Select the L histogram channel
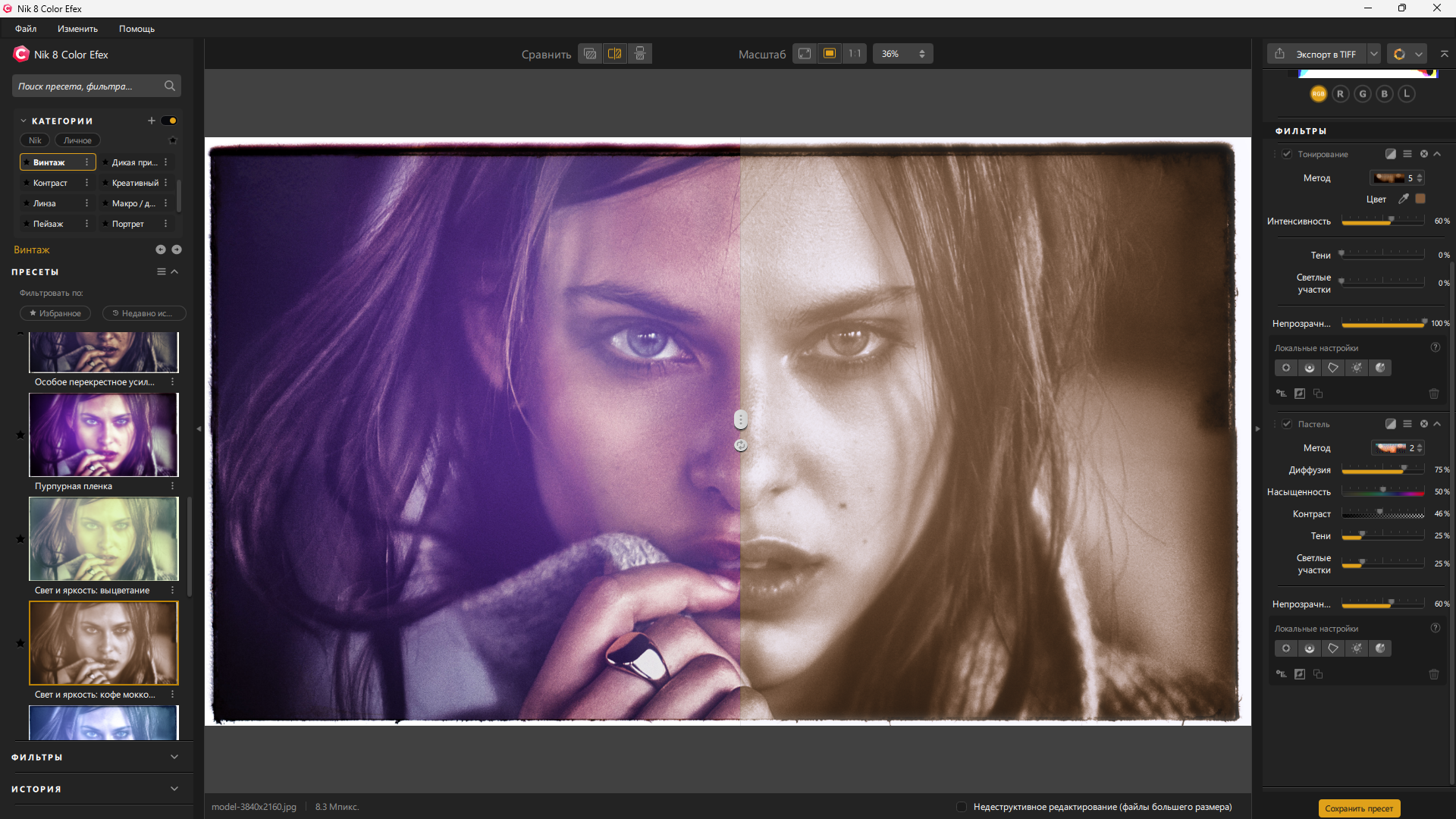Image resolution: width=1456 pixels, height=819 pixels. (x=1407, y=94)
